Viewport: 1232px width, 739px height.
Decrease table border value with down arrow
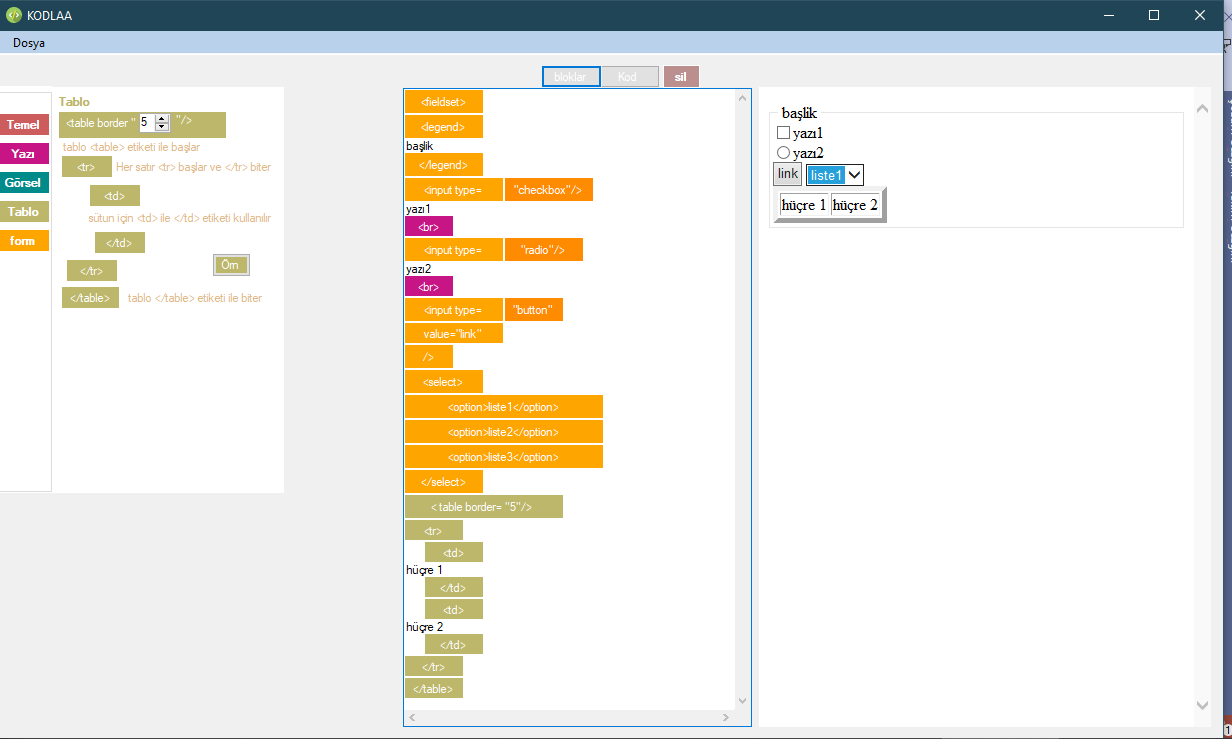[162, 127]
